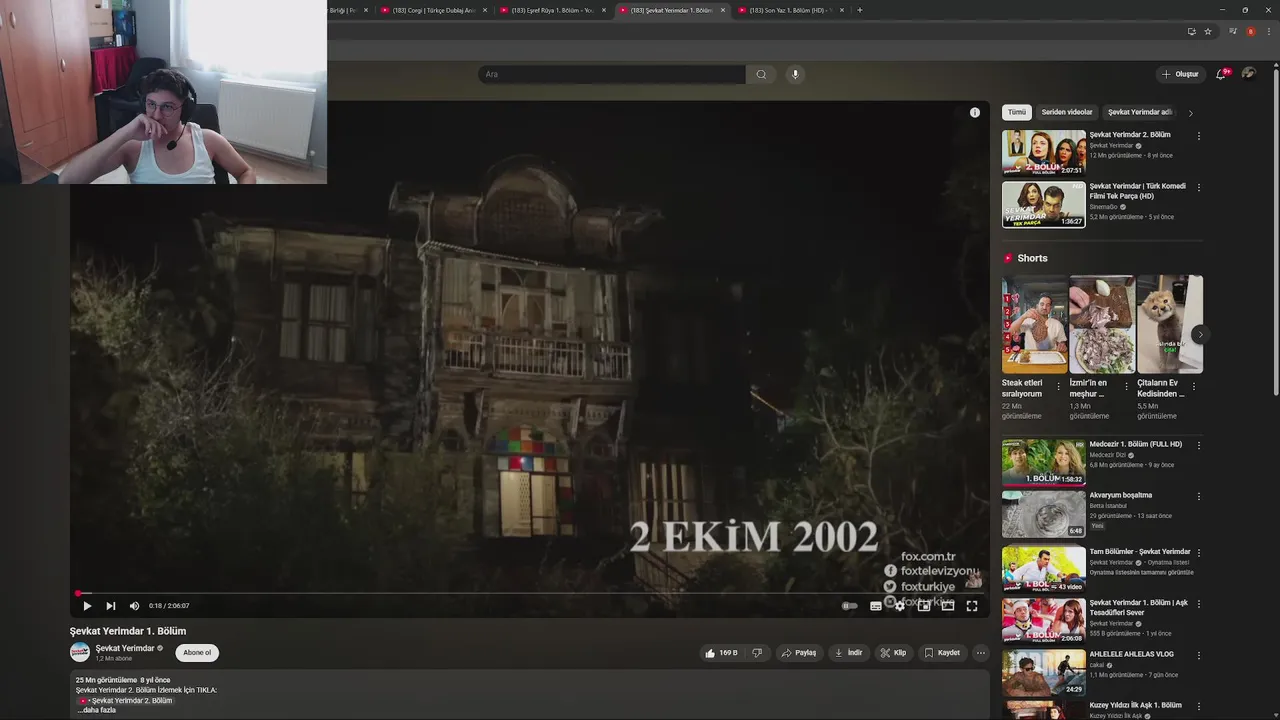Viewport: 1280px width, 720px height.
Task: Open options for AHLELELE AHLELAS VLOG
Action: pyautogui.click(x=1199, y=655)
